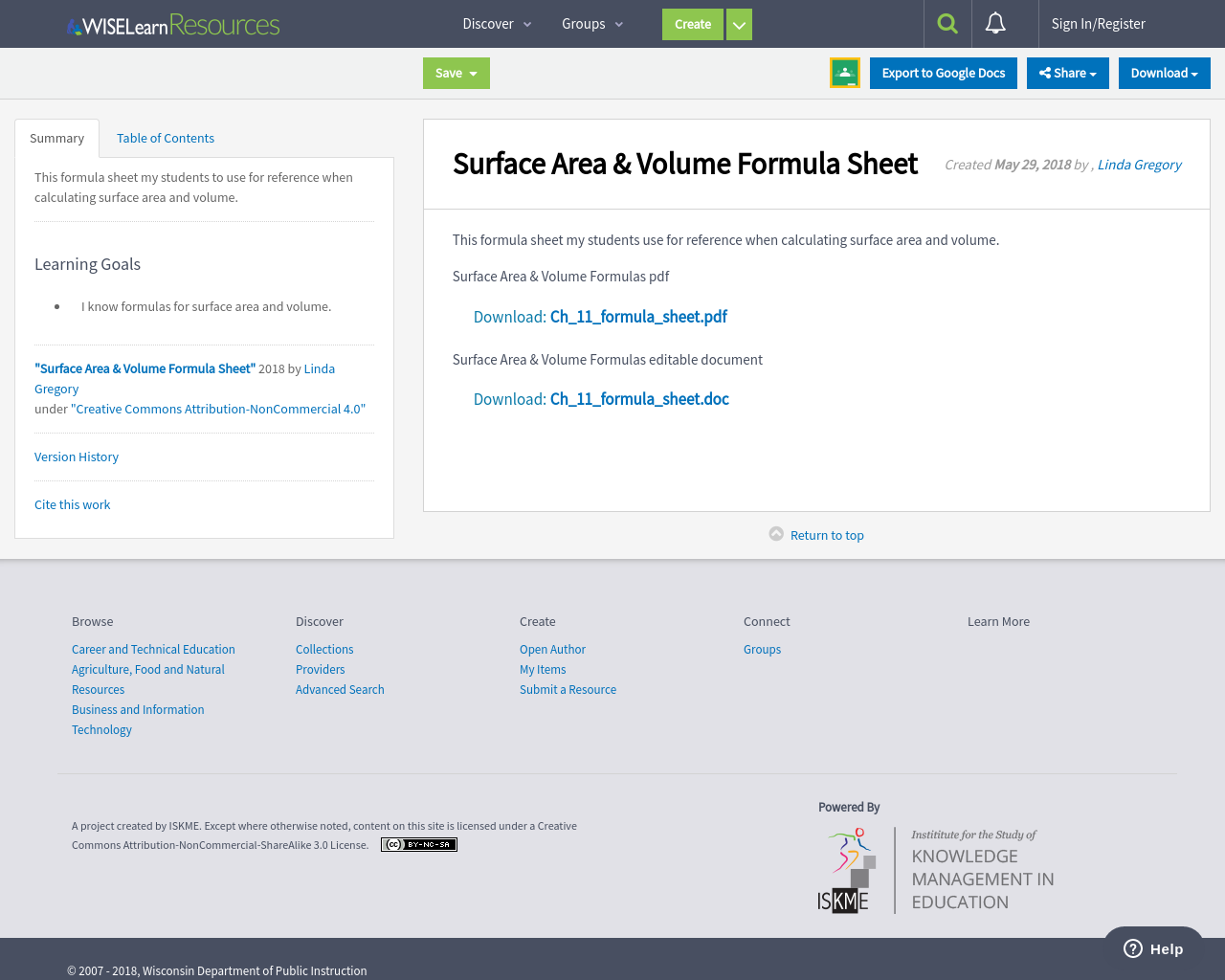This screenshot has width=1225, height=980.
Task: Download Ch_11_formula_sheet.pdf file
Action: click(x=638, y=317)
